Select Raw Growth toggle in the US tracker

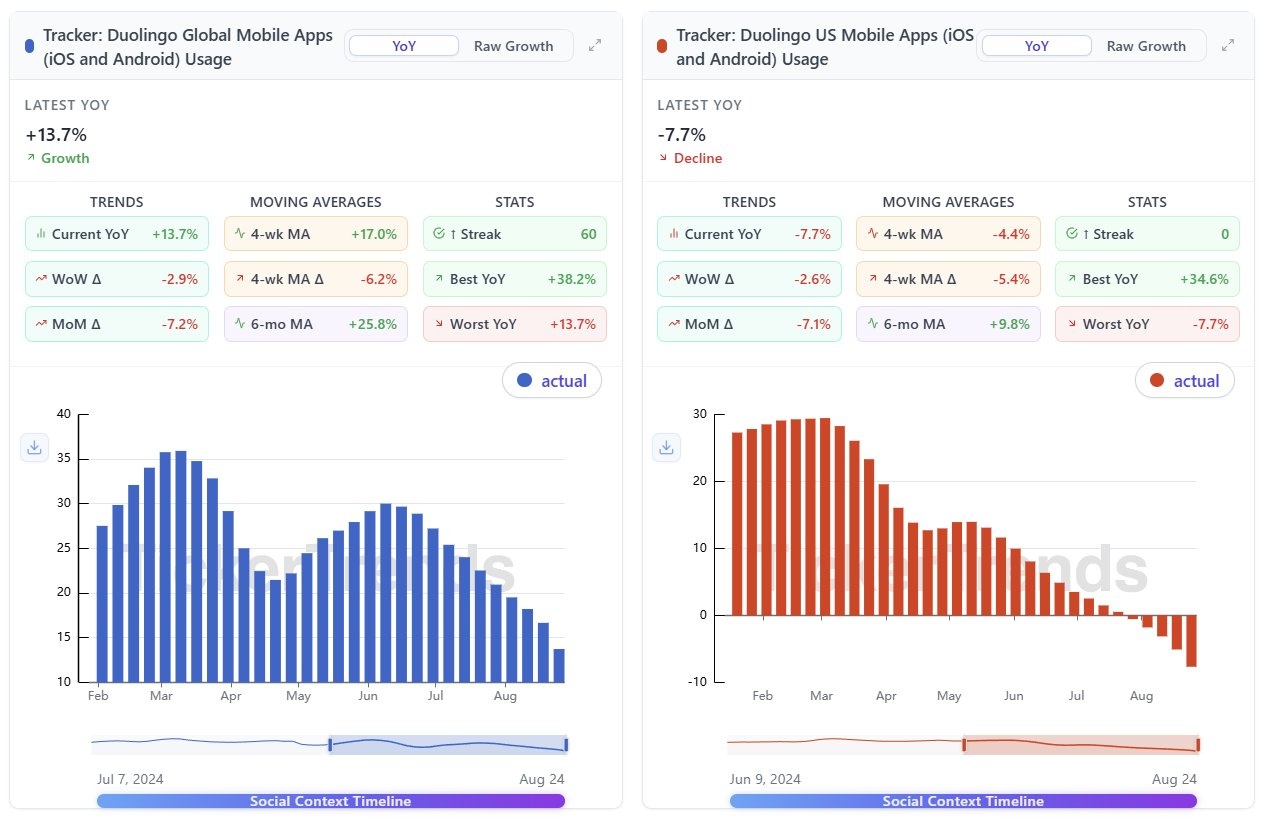pyautogui.click(x=1146, y=46)
